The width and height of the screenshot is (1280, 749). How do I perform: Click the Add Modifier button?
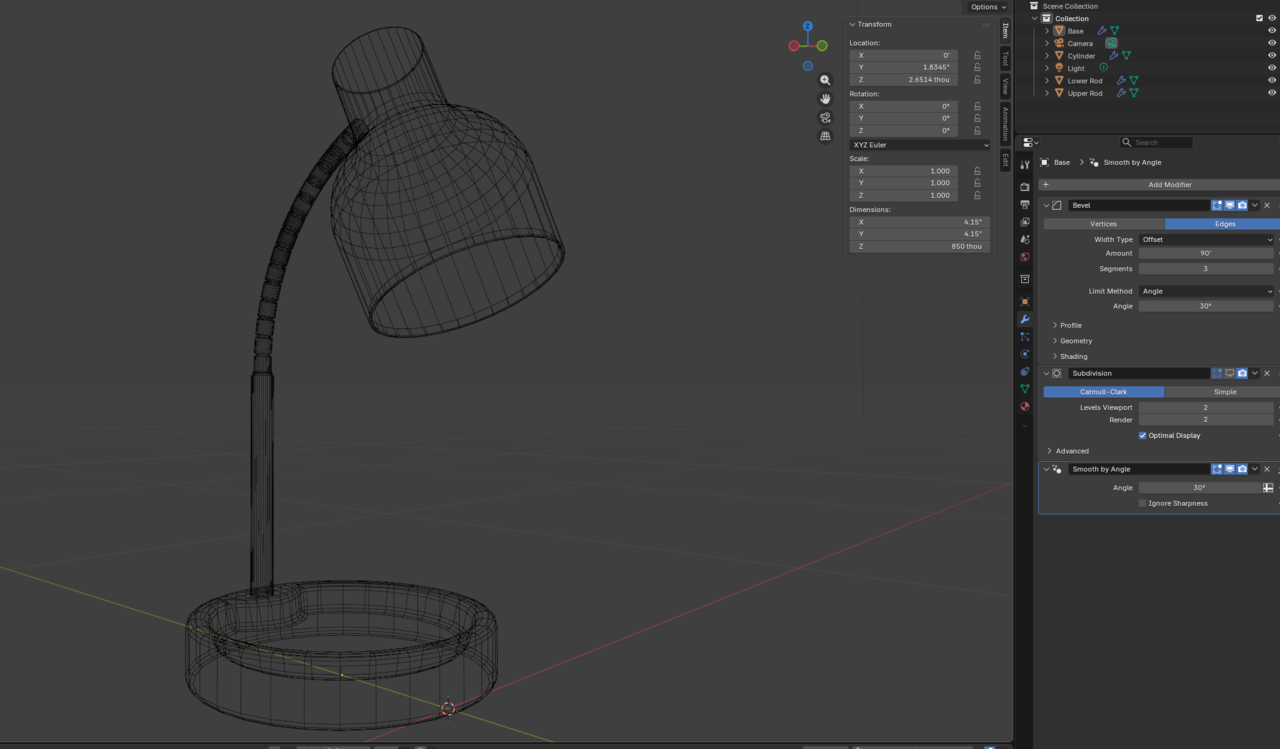pos(1169,184)
